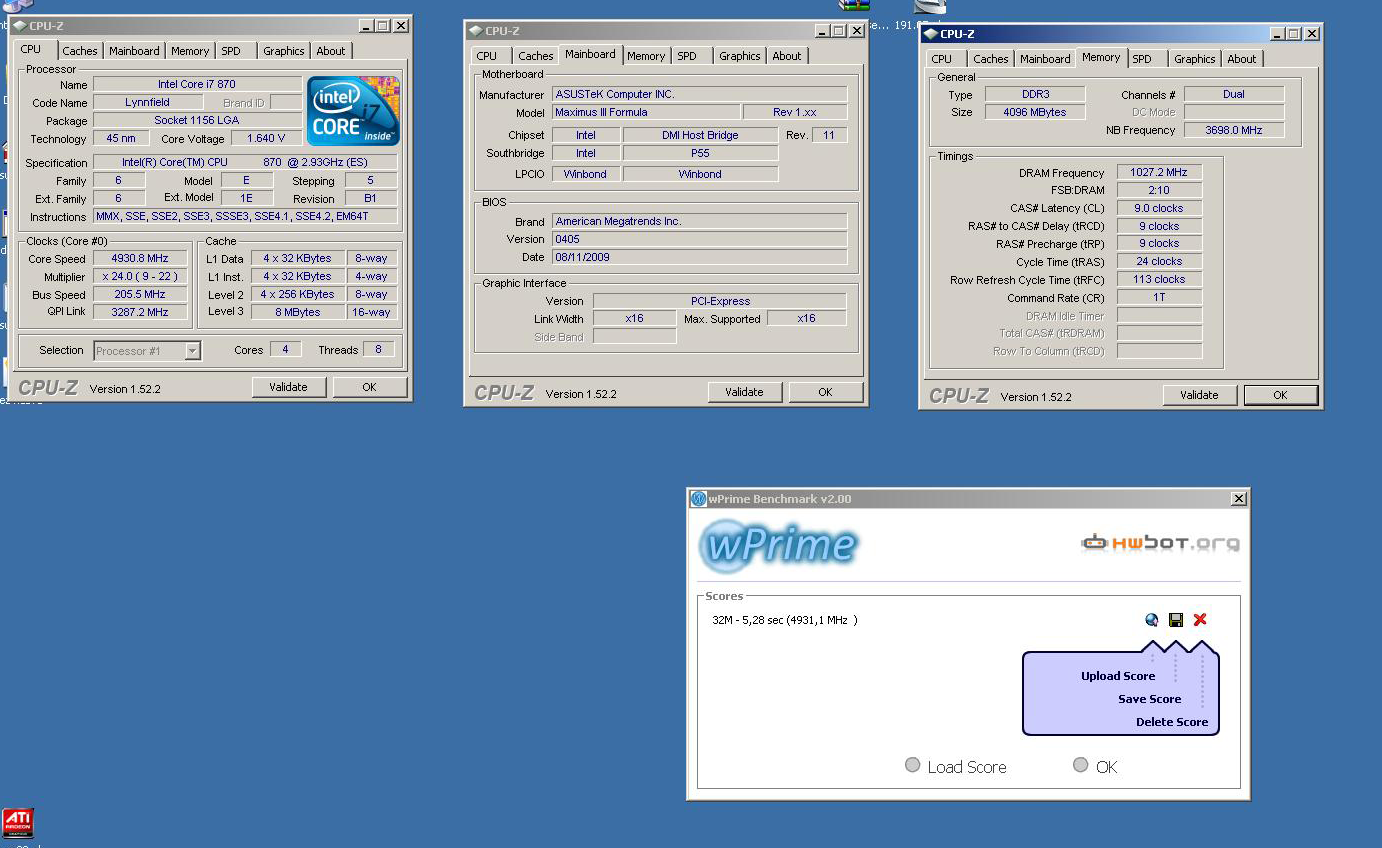Click the Intel Core i7 870 name field
Viewport: 1382px width, 848px height.
pyautogui.click(x=197, y=84)
